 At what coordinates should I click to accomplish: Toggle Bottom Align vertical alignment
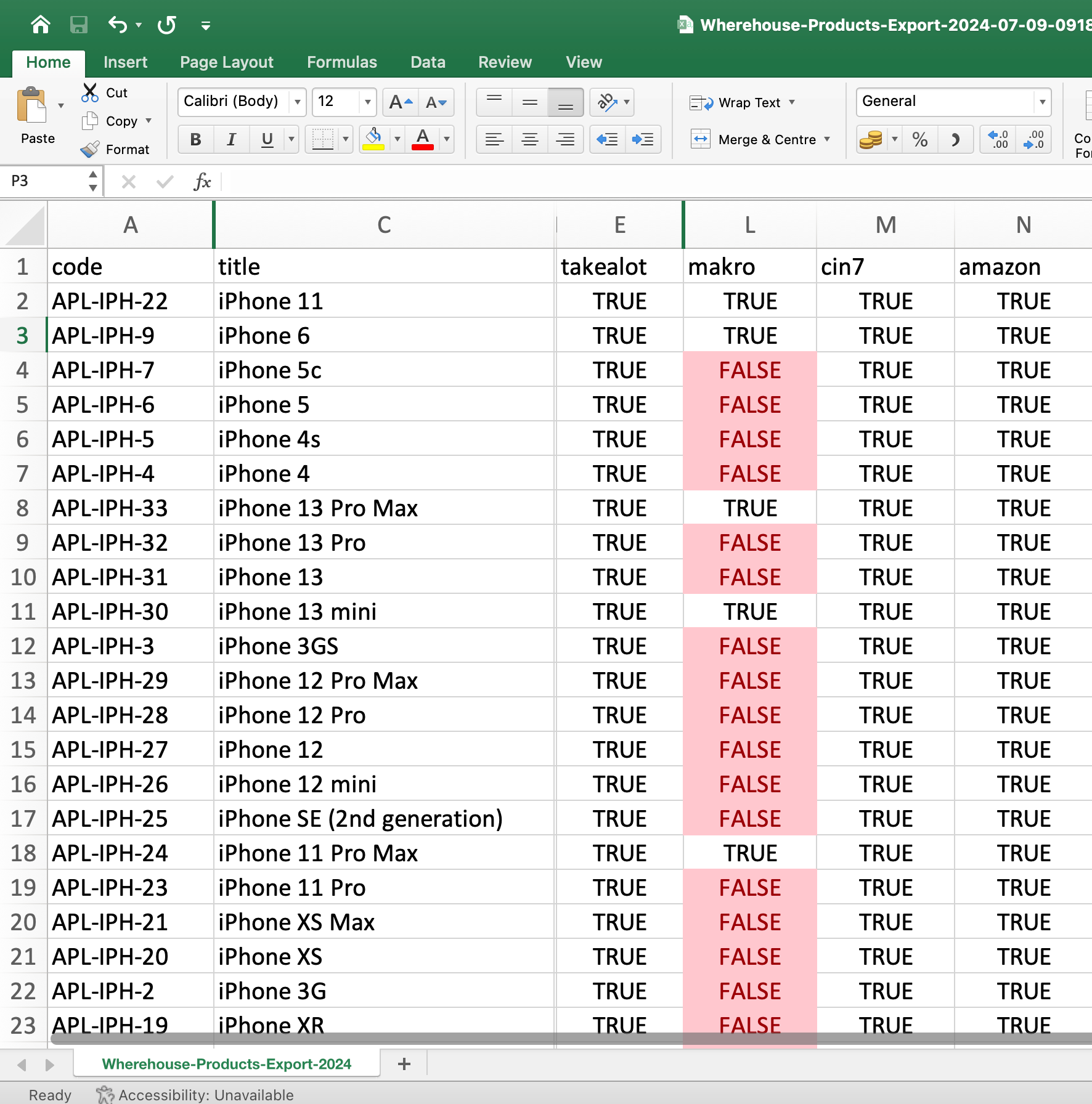coord(566,102)
